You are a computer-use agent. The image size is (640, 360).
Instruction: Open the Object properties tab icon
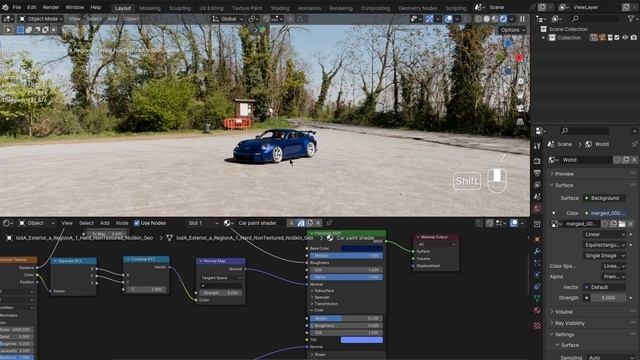coord(537,239)
